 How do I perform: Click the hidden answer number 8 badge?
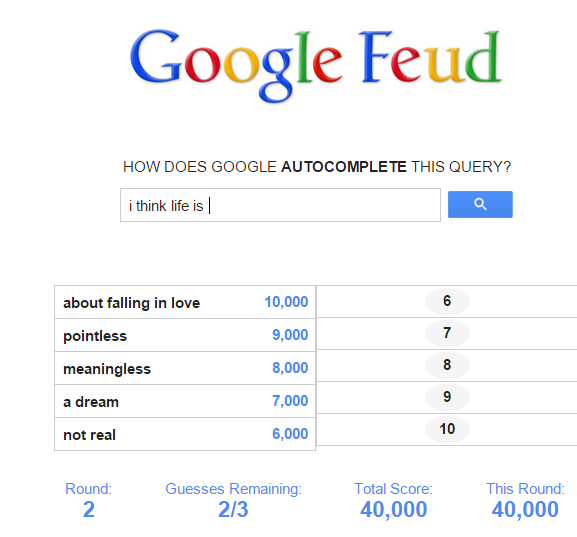pos(447,365)
